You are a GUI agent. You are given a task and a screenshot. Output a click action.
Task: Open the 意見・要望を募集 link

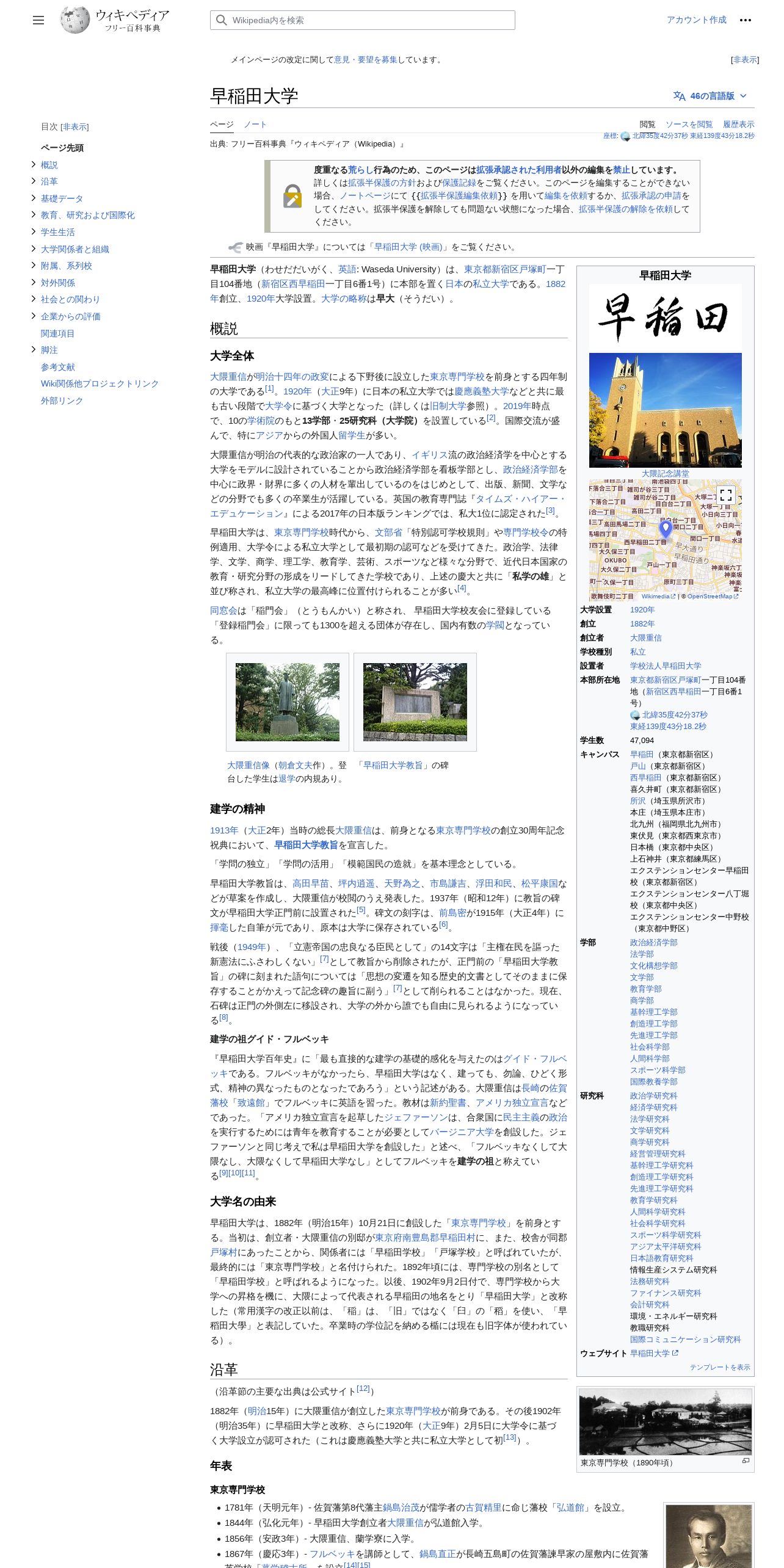tap(366, 60)
